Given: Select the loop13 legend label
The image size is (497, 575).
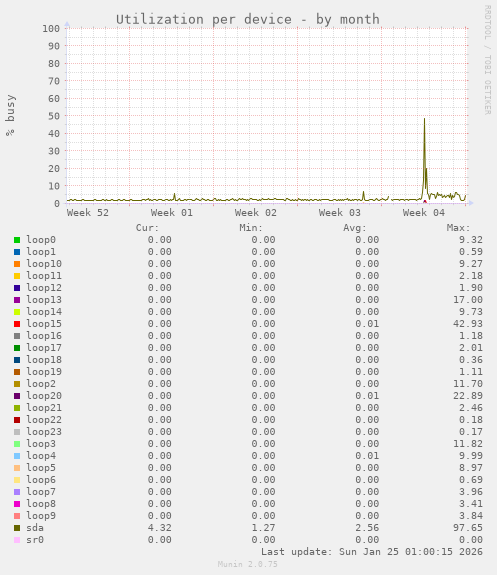Looking at the screenshot, I should 44,300.
